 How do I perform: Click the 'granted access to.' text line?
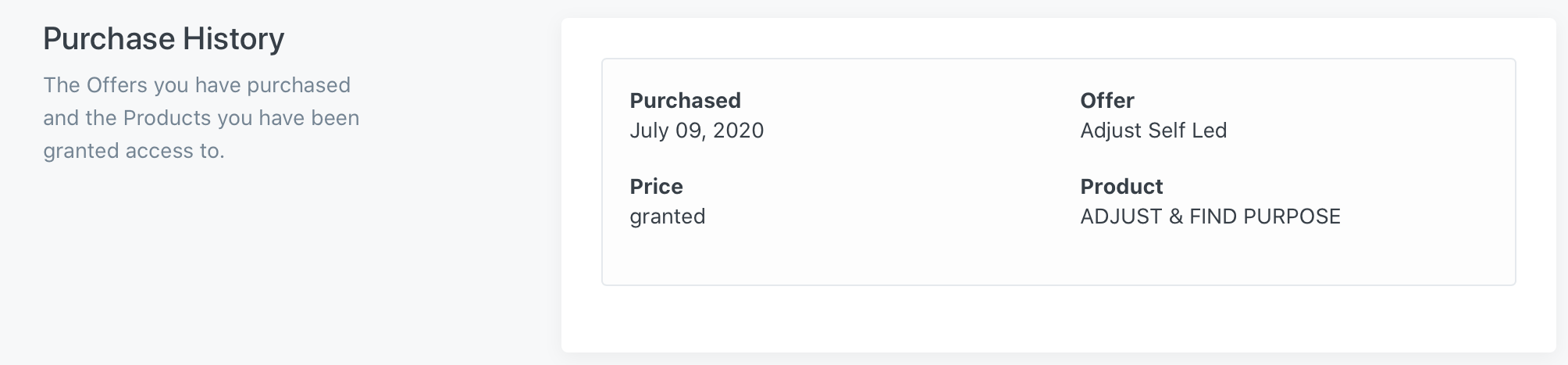pyautogui.click(x=134, y=151)
